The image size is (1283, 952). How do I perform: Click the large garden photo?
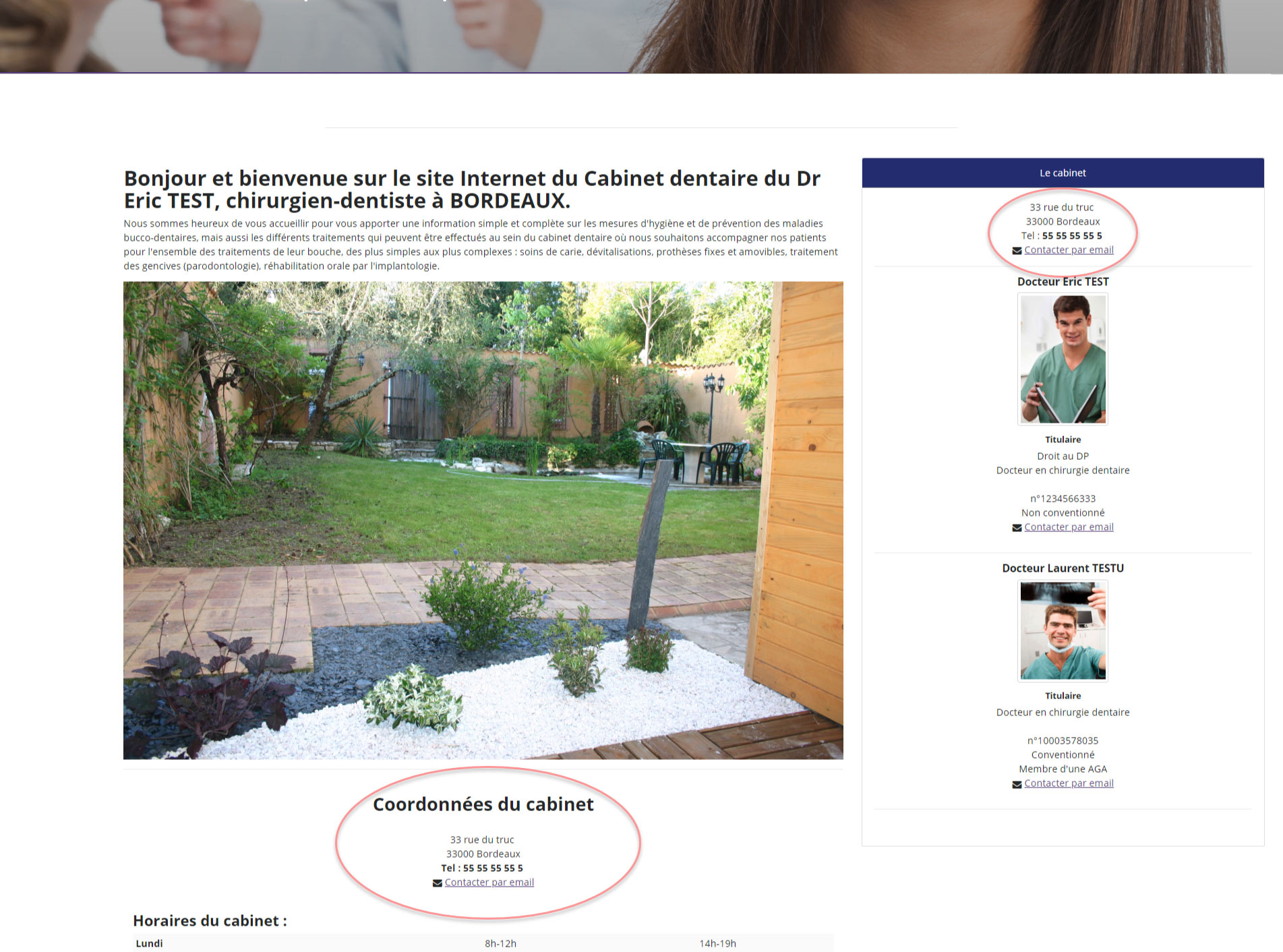pos(483,520)
